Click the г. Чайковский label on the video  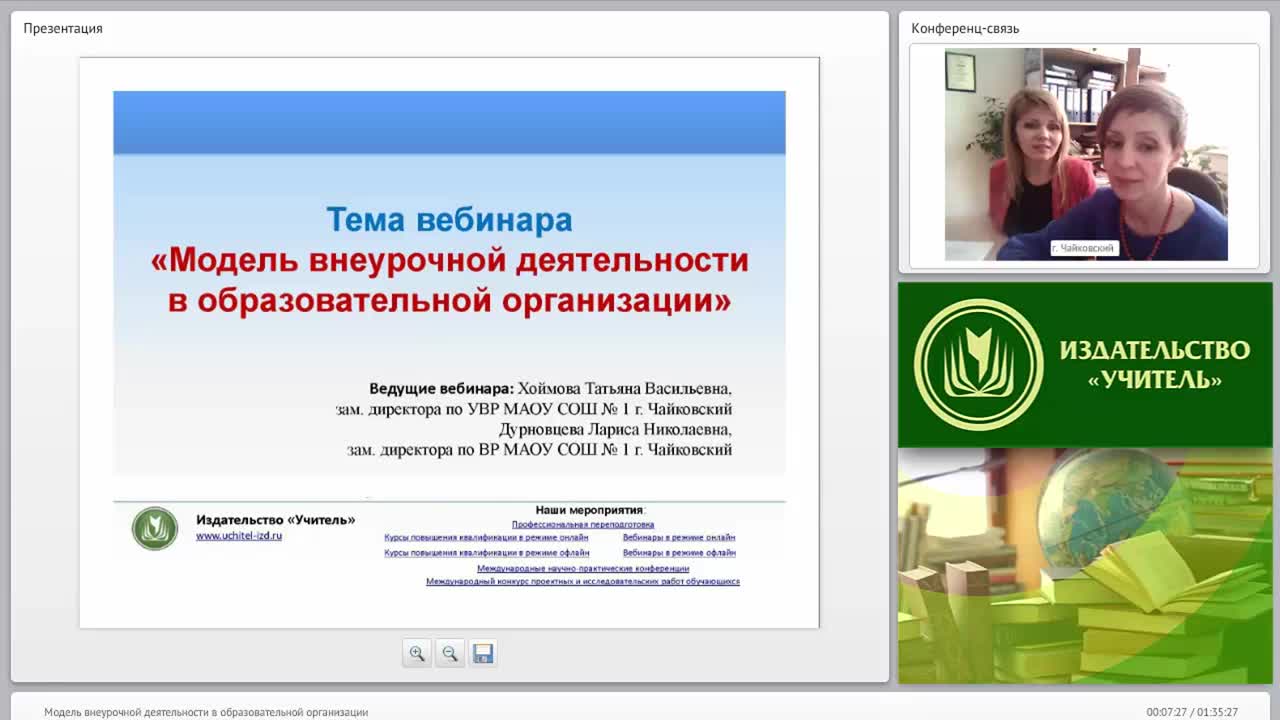pyautogui.click(x=1083, y=247)
